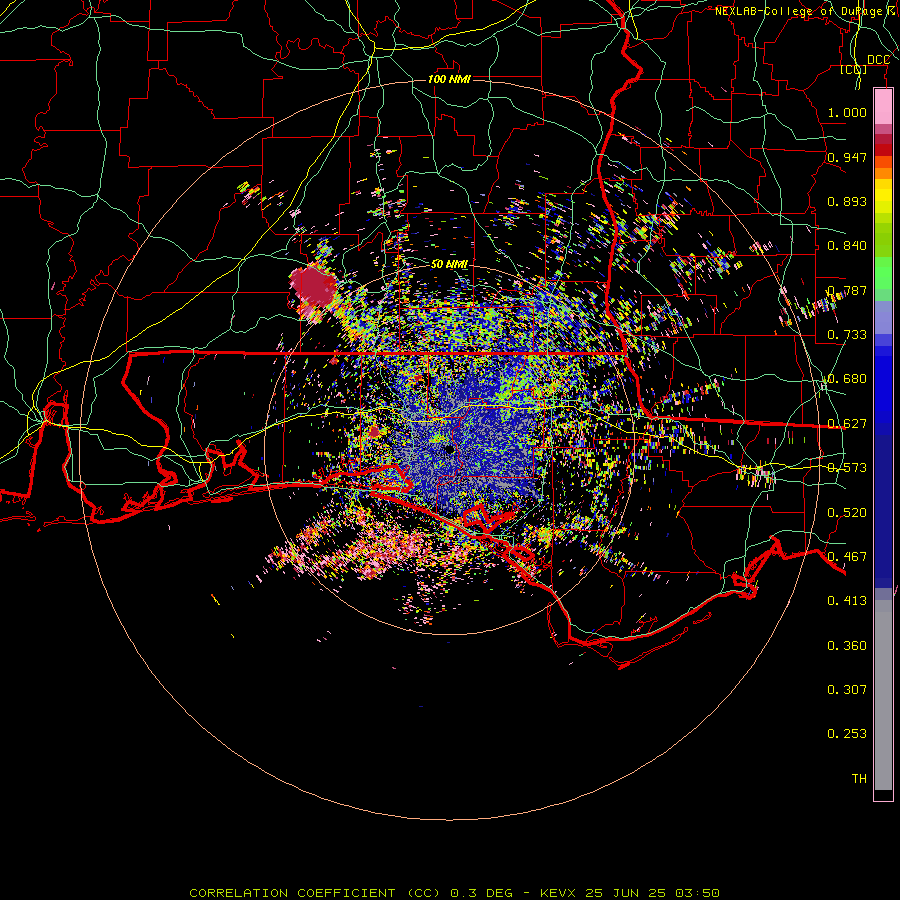Click the 0.733 scale label
The width and height of the screenshot is (900, 900).
click(x=847, y=335)
